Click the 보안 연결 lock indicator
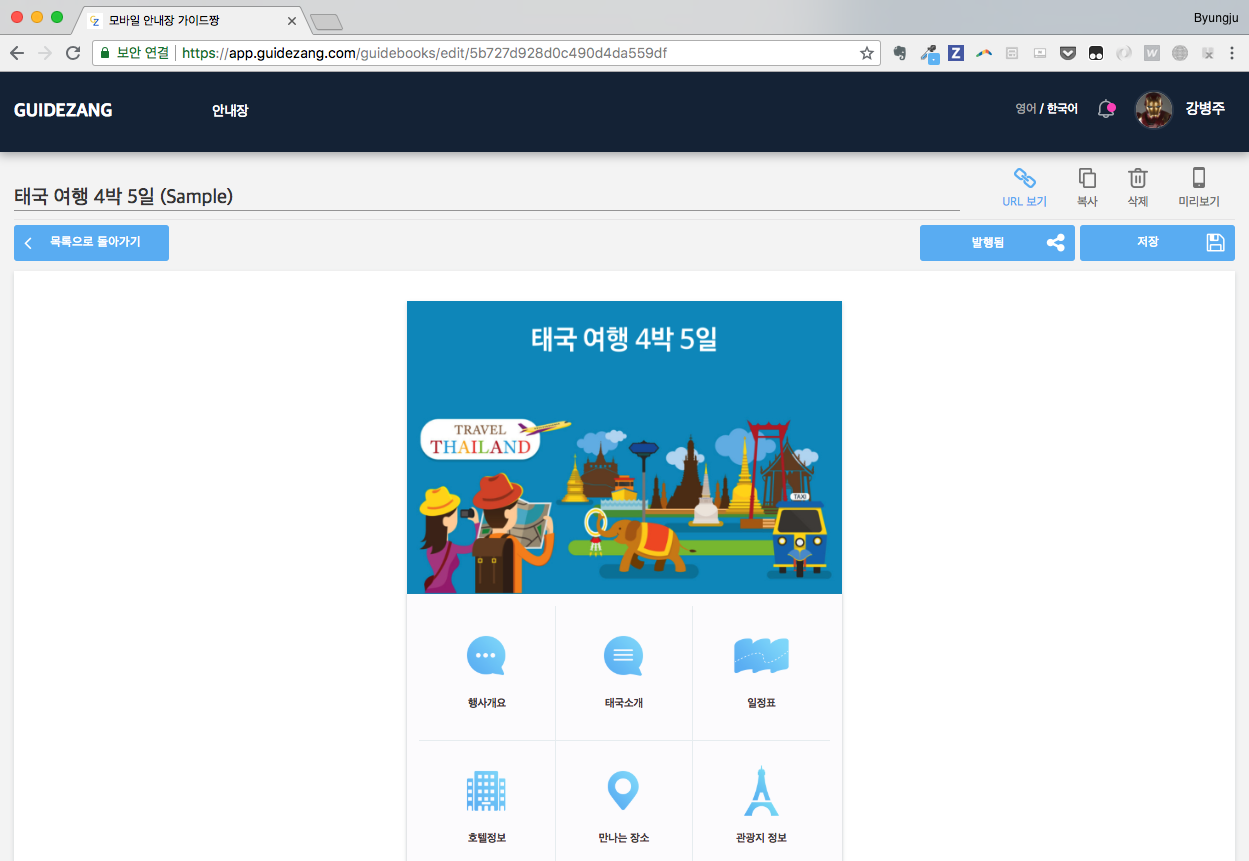The image size is (1249, 861). pyautogui.click(x=135, y=53)
